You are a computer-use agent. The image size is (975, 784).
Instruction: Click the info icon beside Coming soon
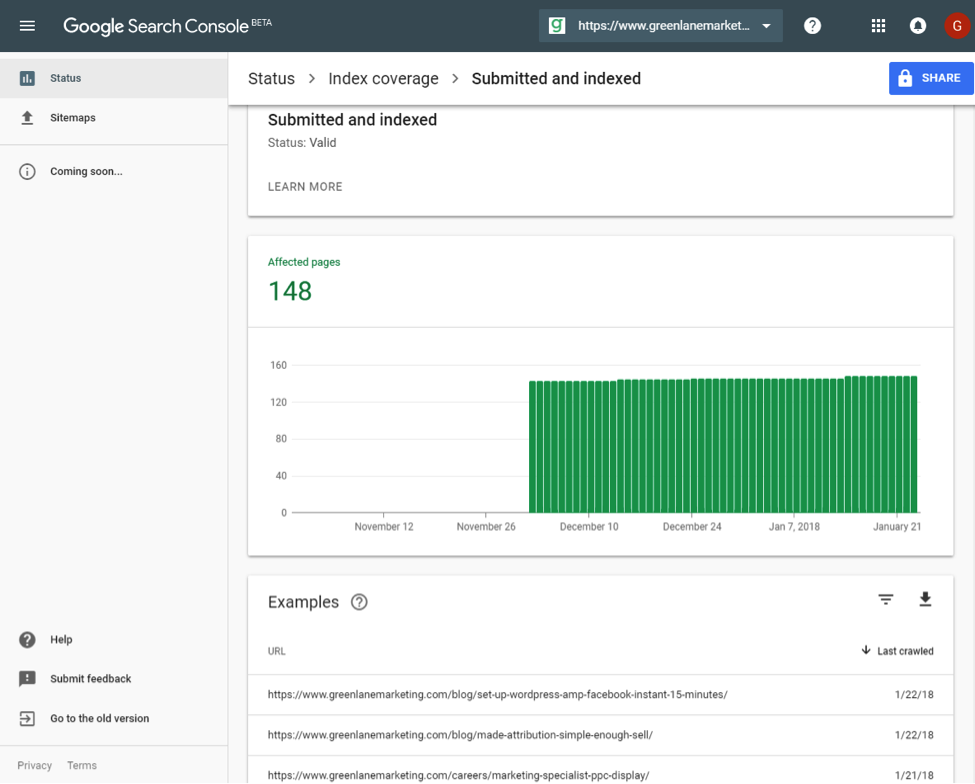(x=27, y=172)
